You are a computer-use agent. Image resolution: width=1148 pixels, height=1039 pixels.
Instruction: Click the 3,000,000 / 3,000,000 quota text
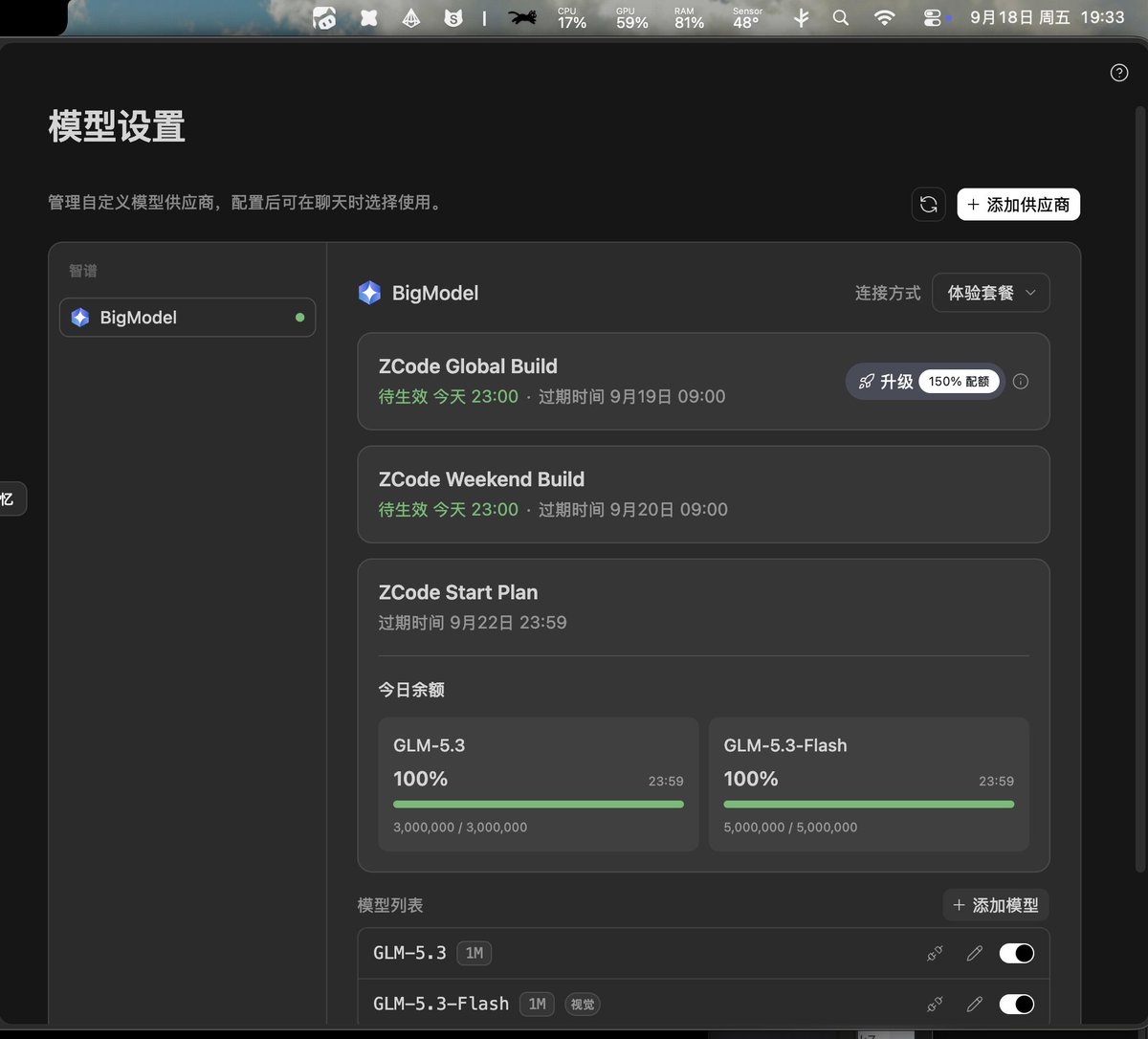click(460, 827)
